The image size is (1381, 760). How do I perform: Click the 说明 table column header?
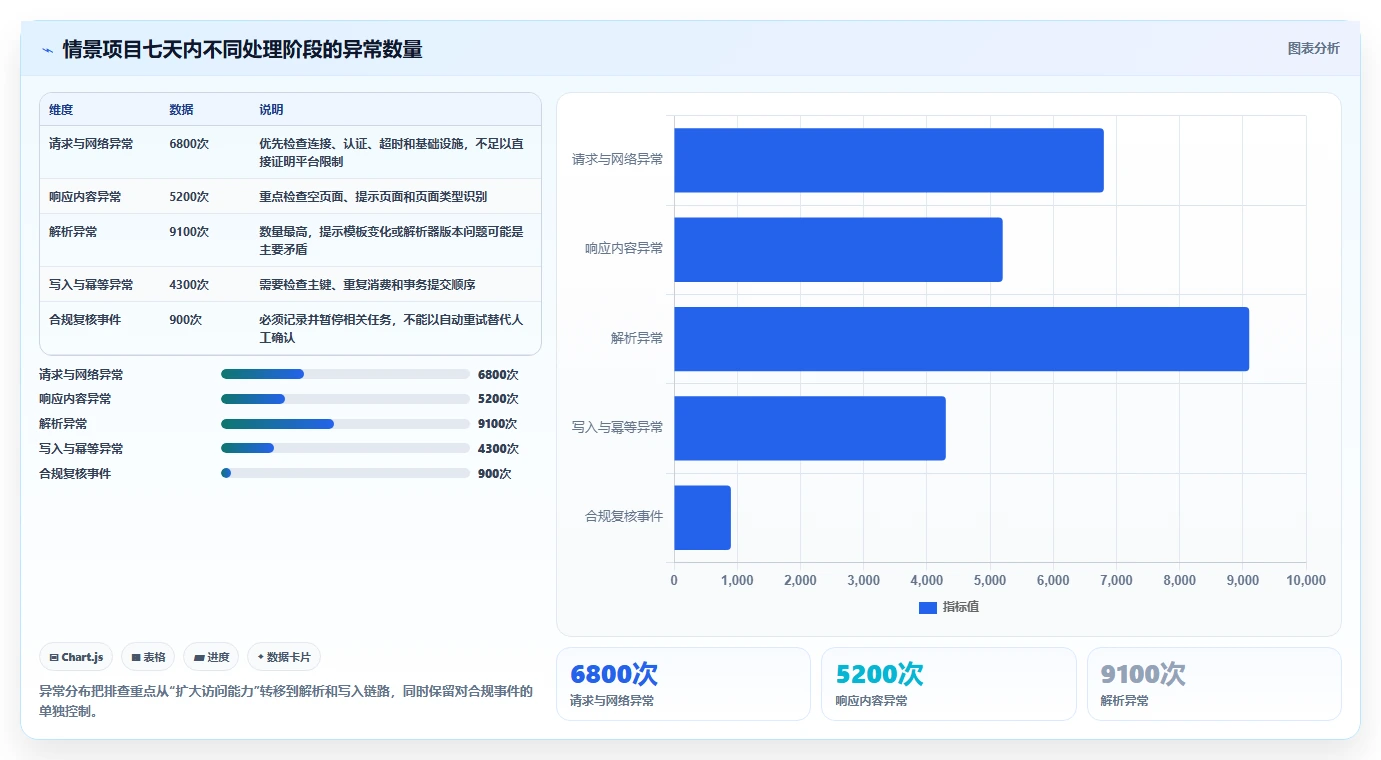pyautogui.click(x=271, y=110)
